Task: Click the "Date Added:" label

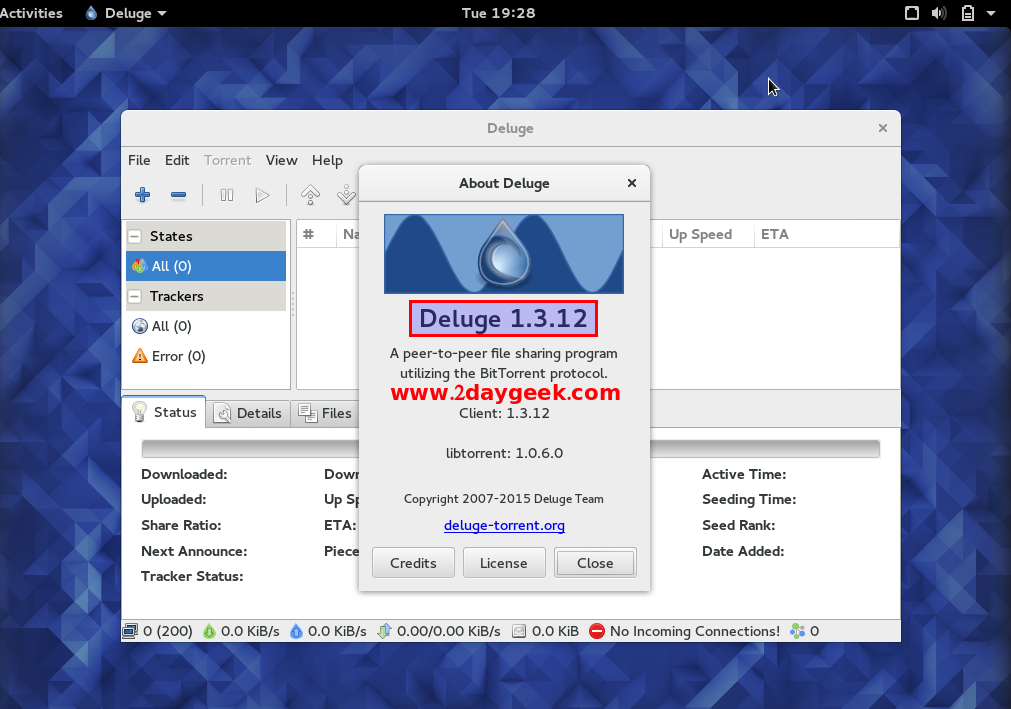Action: click(743, 551)
